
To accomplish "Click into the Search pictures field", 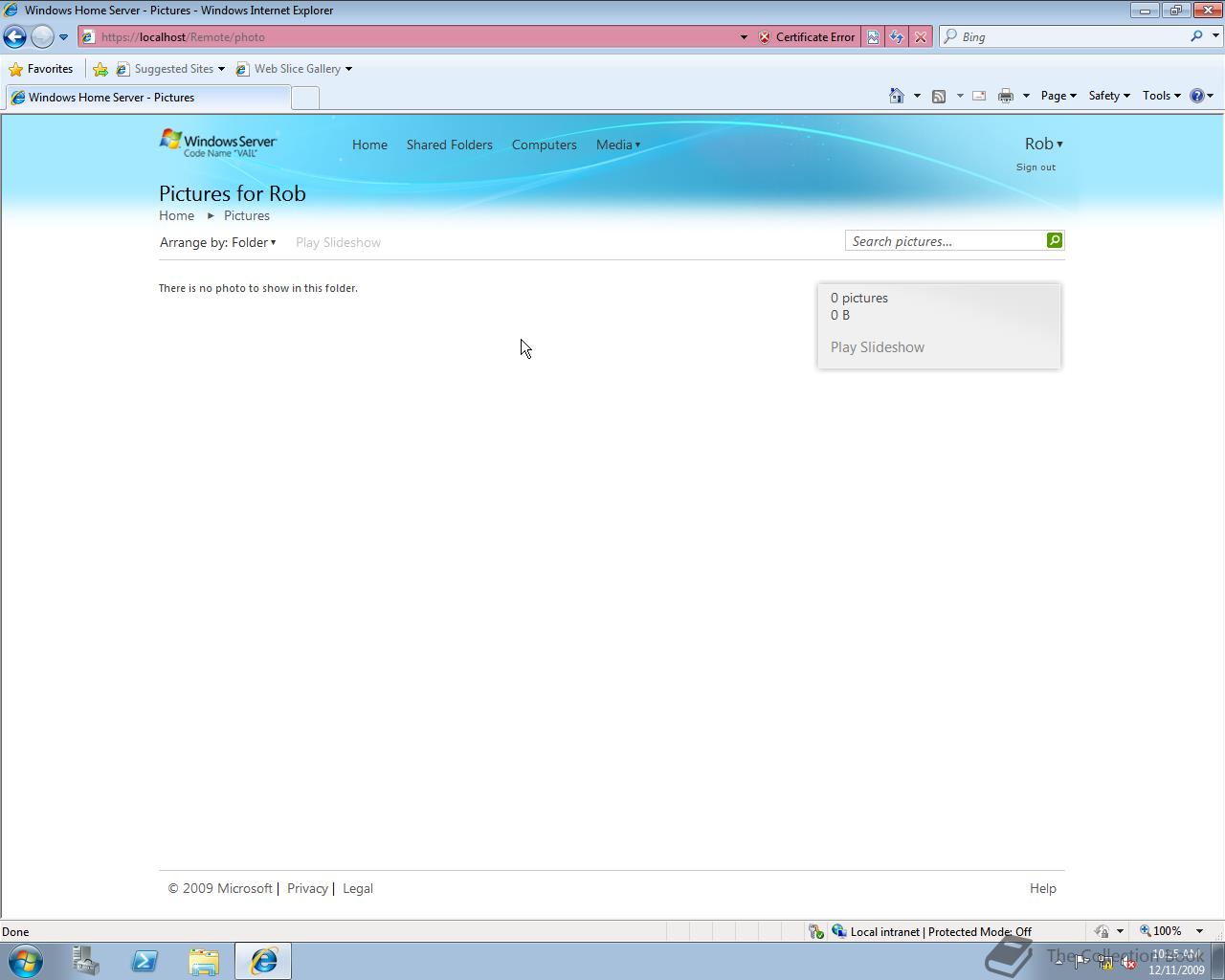I will tap(945, 241).
